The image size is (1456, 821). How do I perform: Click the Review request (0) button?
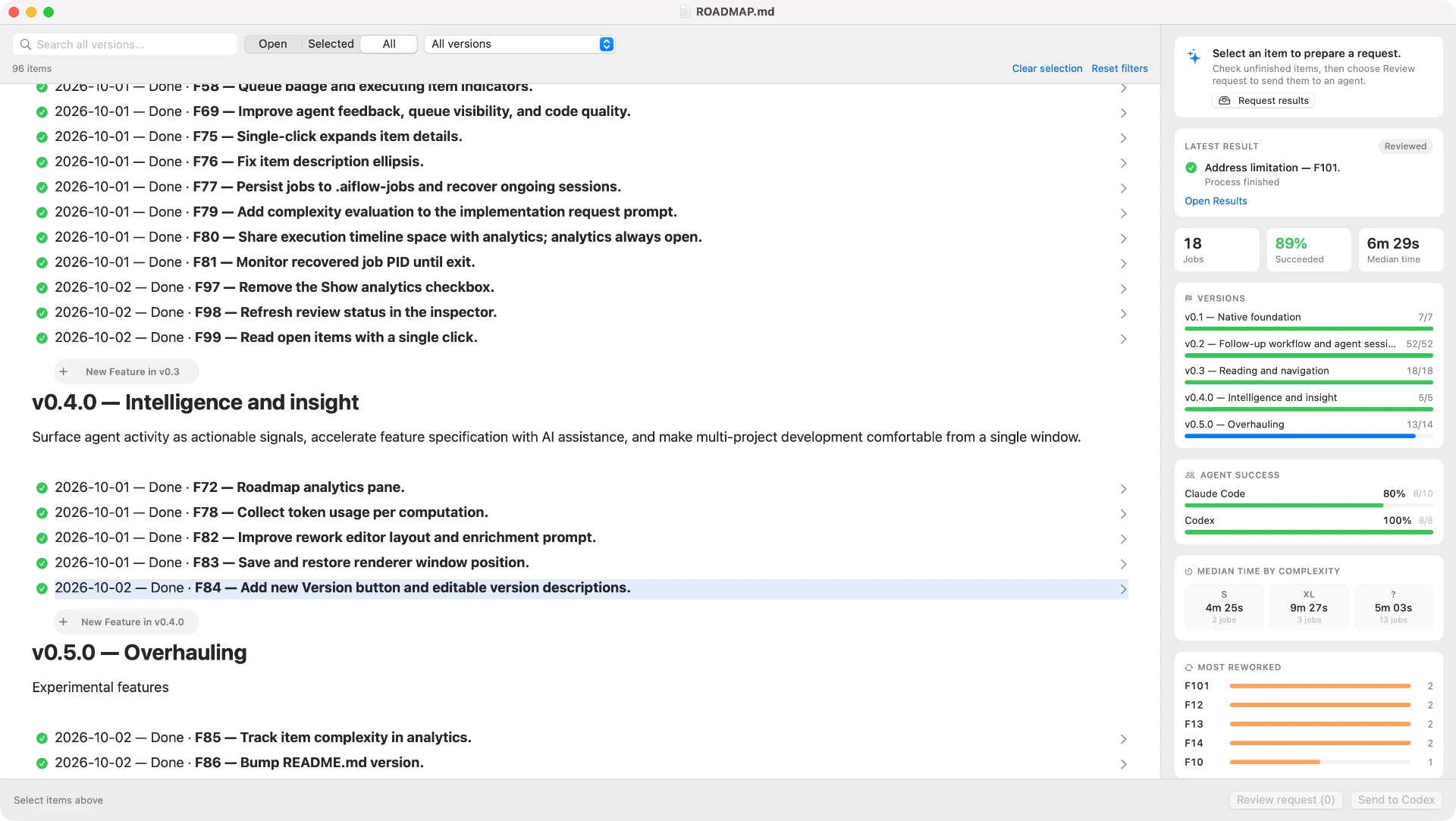tap(1285, 800)
